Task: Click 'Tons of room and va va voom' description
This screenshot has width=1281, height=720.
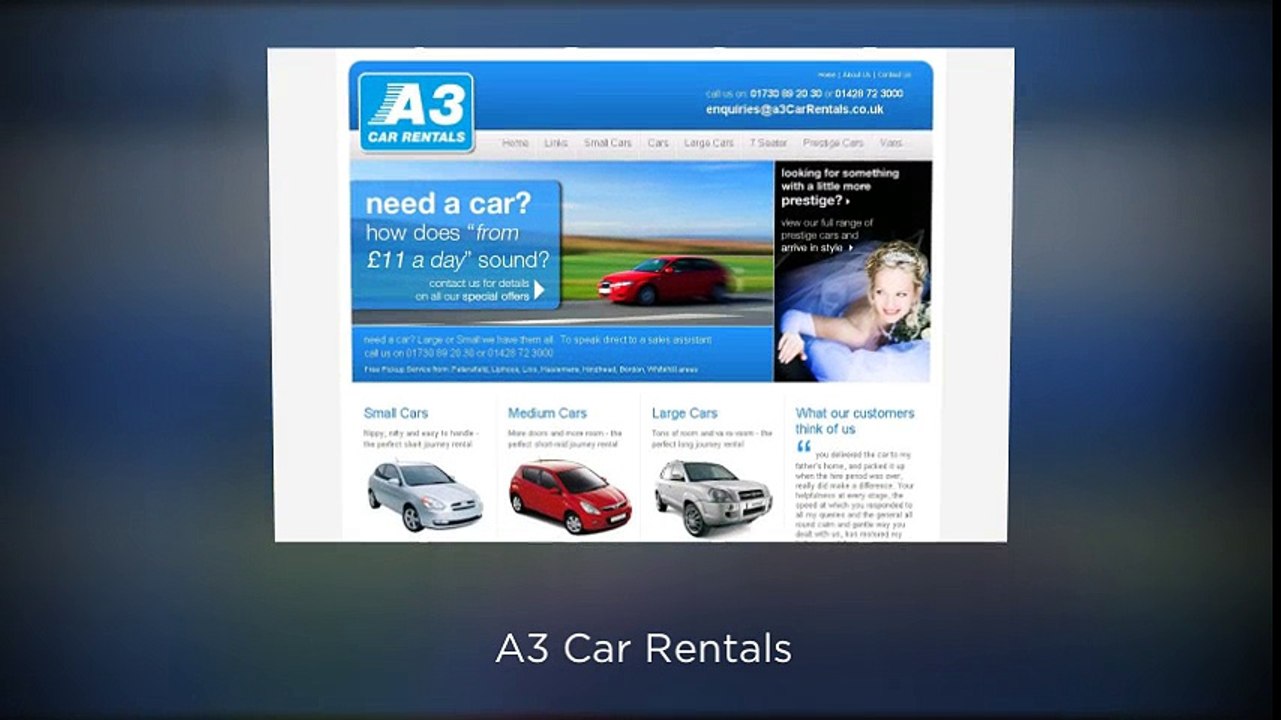Action: tap(712, 439)
